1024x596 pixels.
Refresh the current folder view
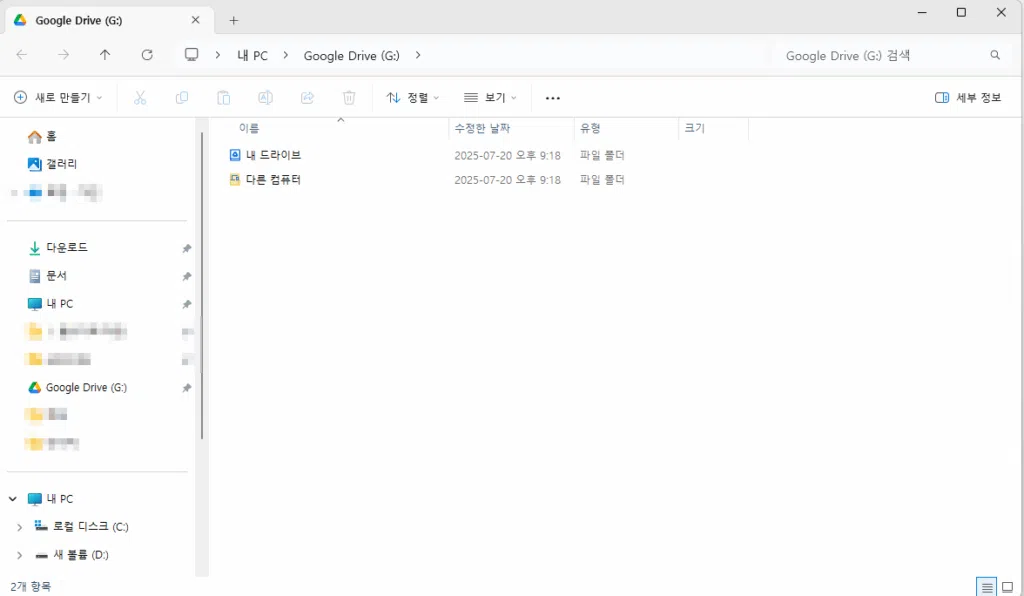point(147,55)
